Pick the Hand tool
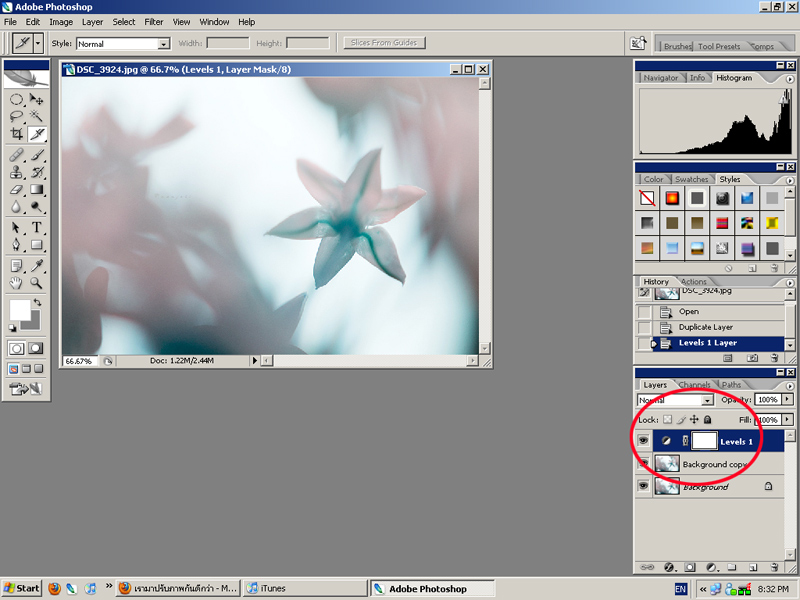Viewport: 800px width, 600px height. click(x=17, y=283)
